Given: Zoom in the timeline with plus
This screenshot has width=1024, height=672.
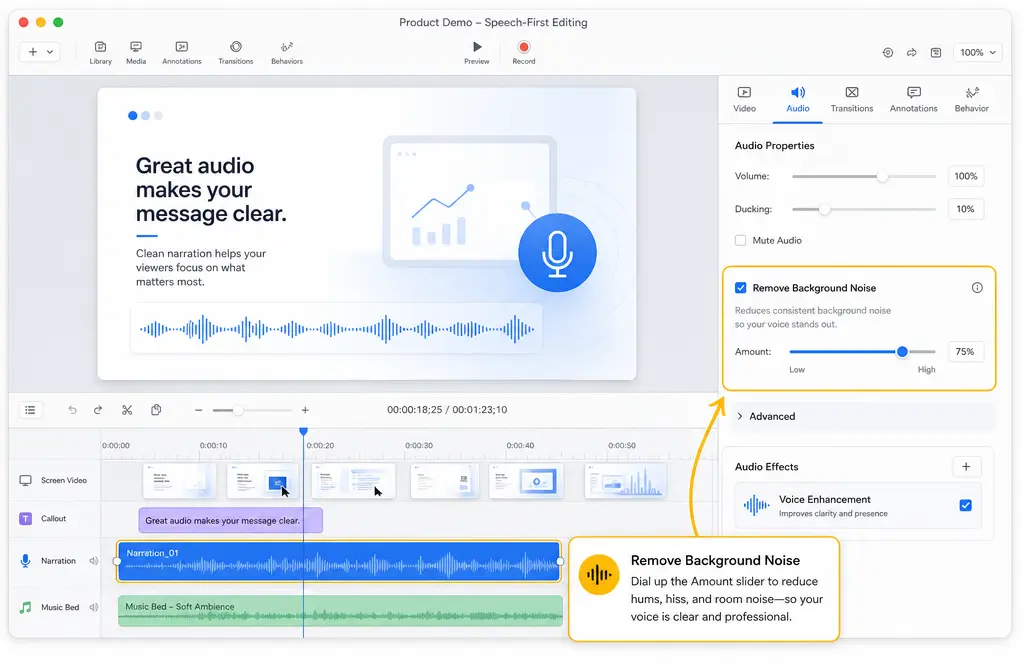Looking at the screenshot, I should (x=305, y=410).
